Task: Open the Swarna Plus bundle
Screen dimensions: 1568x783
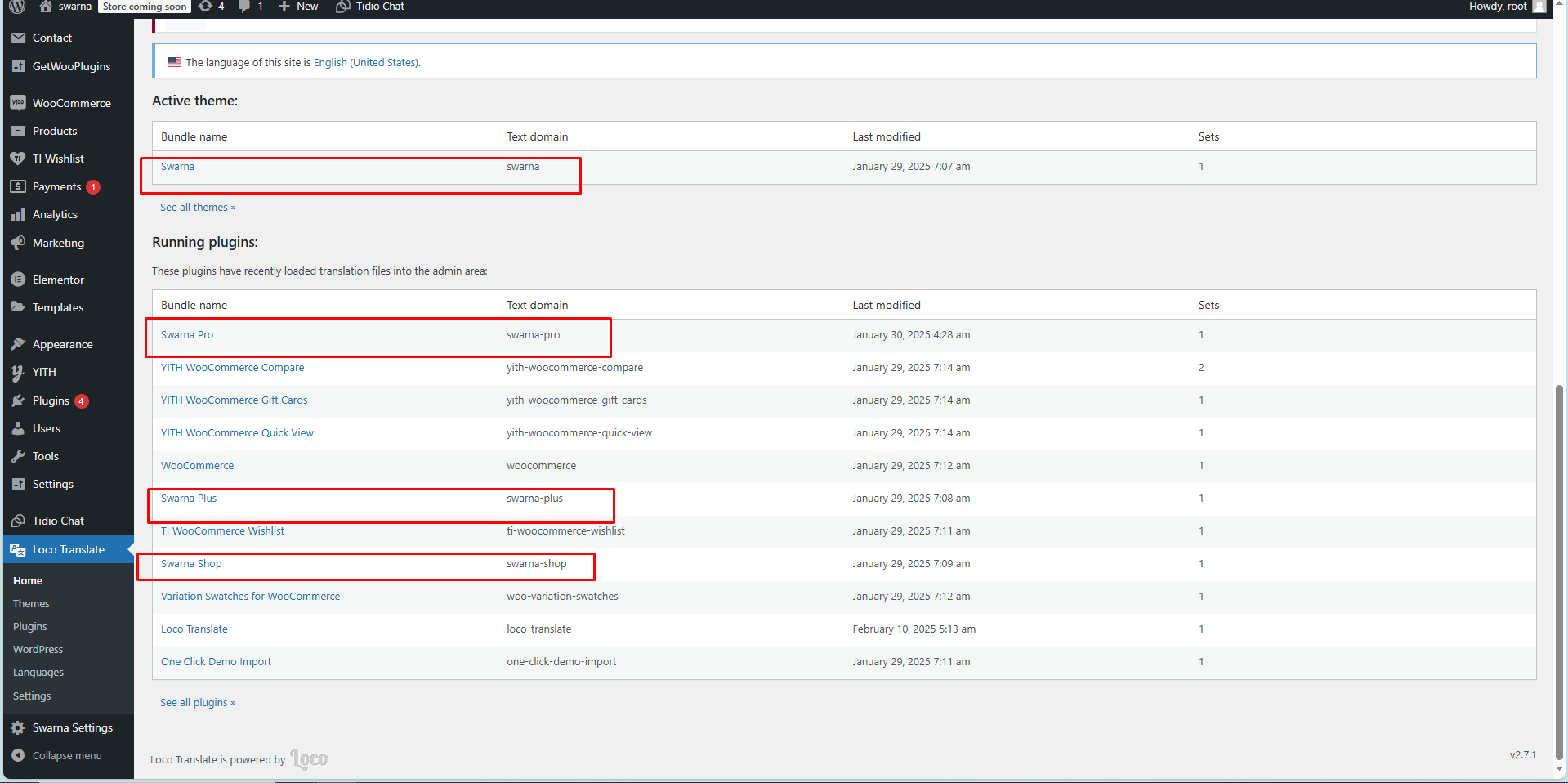Action: [x=189, y=498]
